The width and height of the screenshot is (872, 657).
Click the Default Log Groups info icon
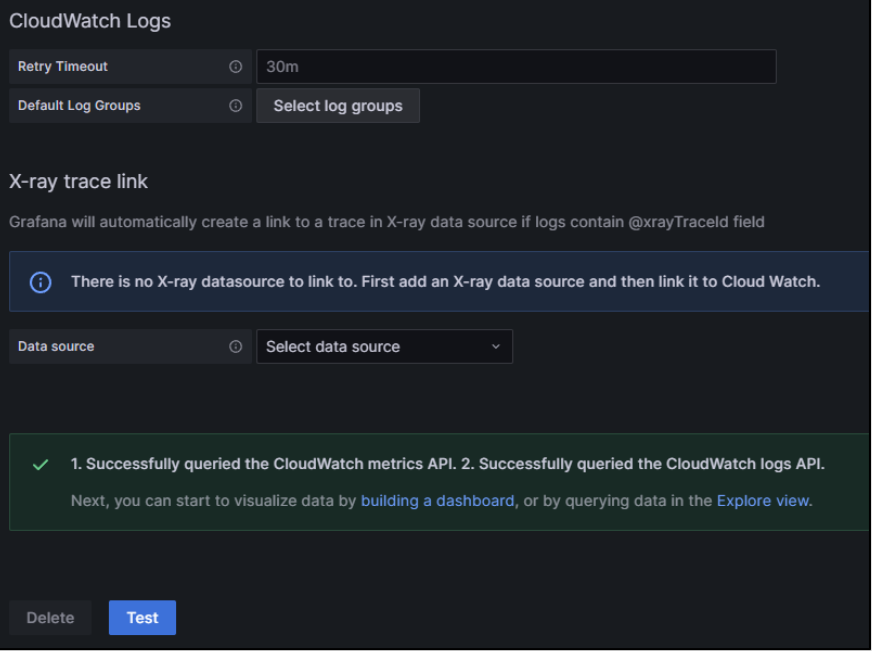236,106
